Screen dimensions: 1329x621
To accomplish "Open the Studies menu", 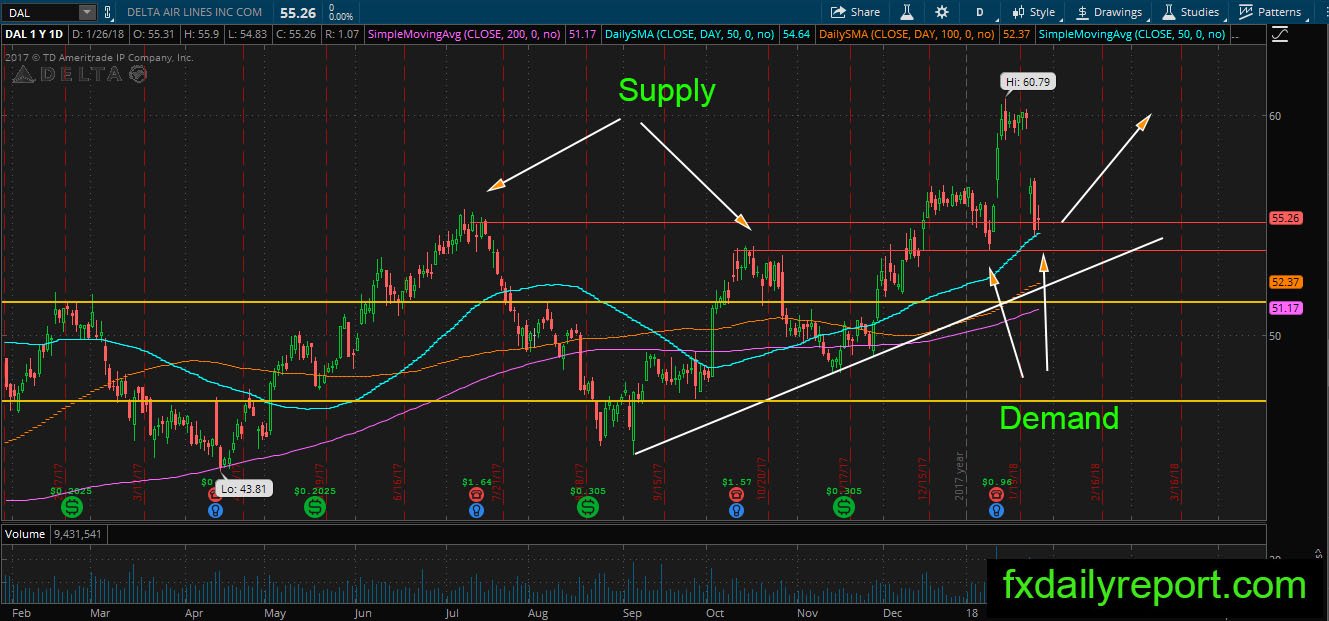I will click(1189, 12).
